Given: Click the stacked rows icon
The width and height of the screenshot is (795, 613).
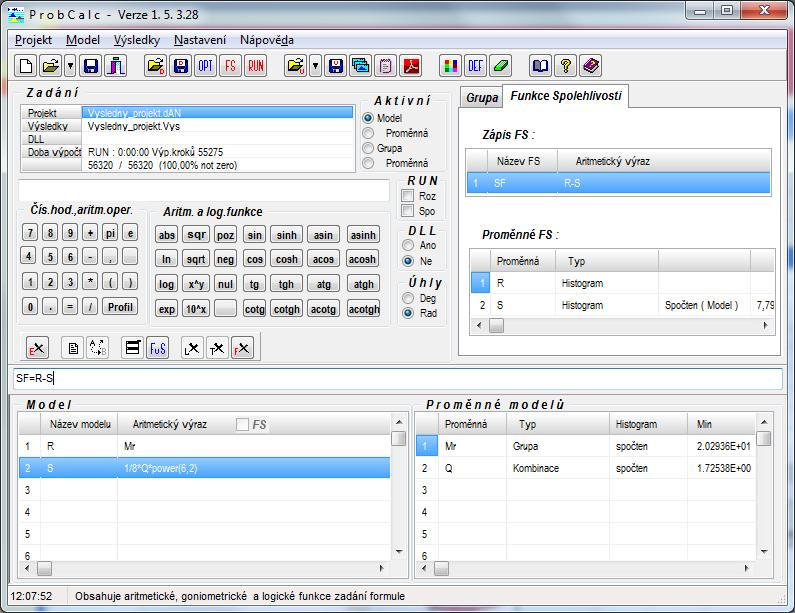Looking at the screenshot, I should coord(133,348).
